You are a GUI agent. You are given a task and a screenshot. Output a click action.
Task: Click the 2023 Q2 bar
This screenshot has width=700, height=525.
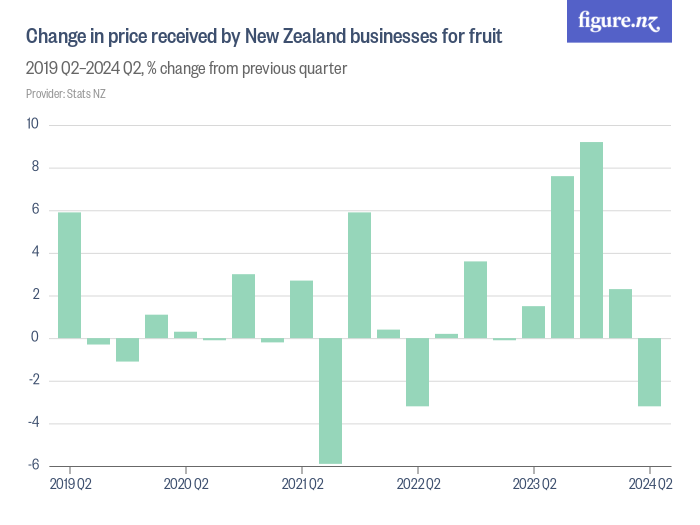pyautogui.click(x=533, y=322)
